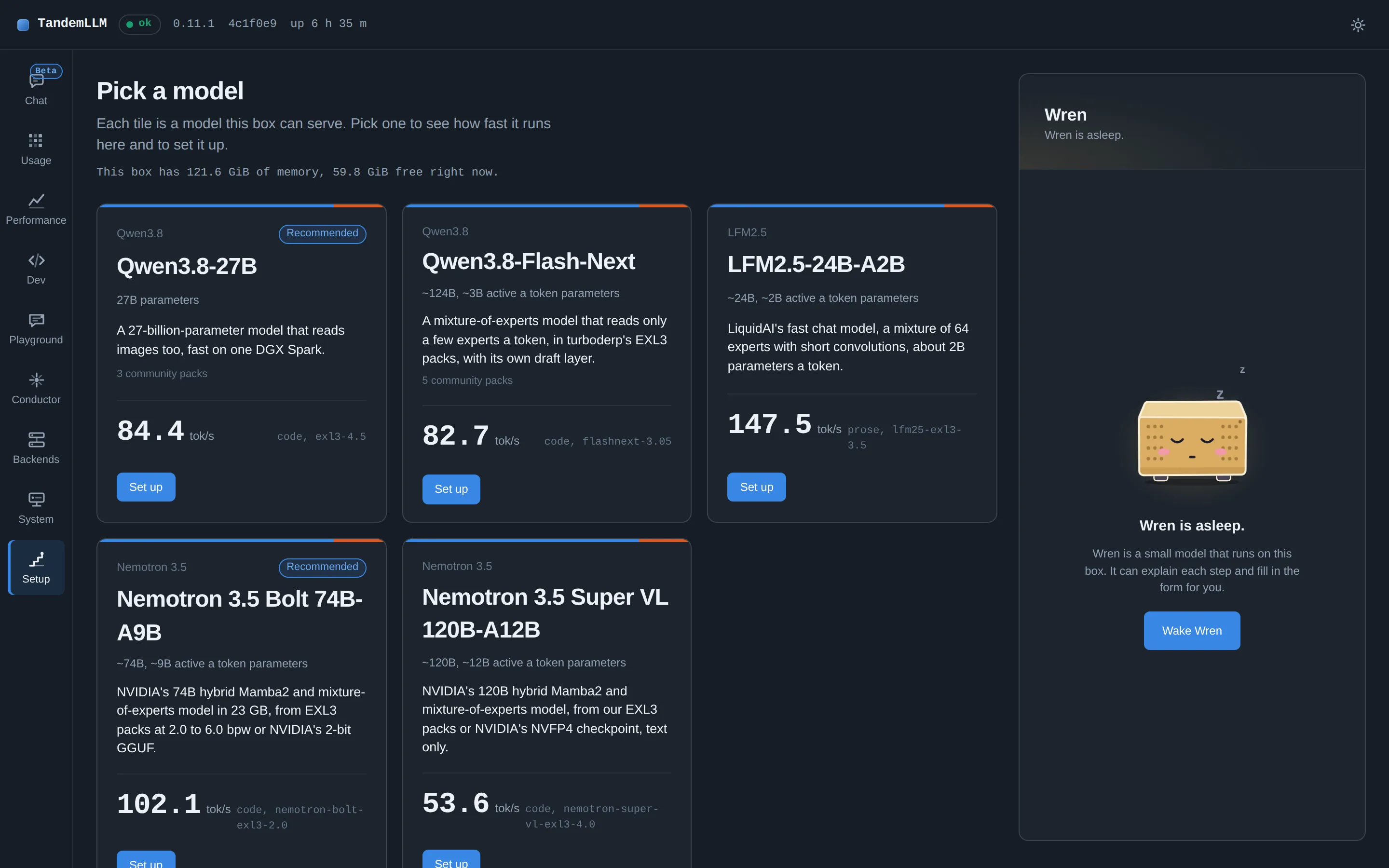This screenshot has width=1389, height=868.
Task: Click the Beta badge above Chat
Action: point(46,70)
